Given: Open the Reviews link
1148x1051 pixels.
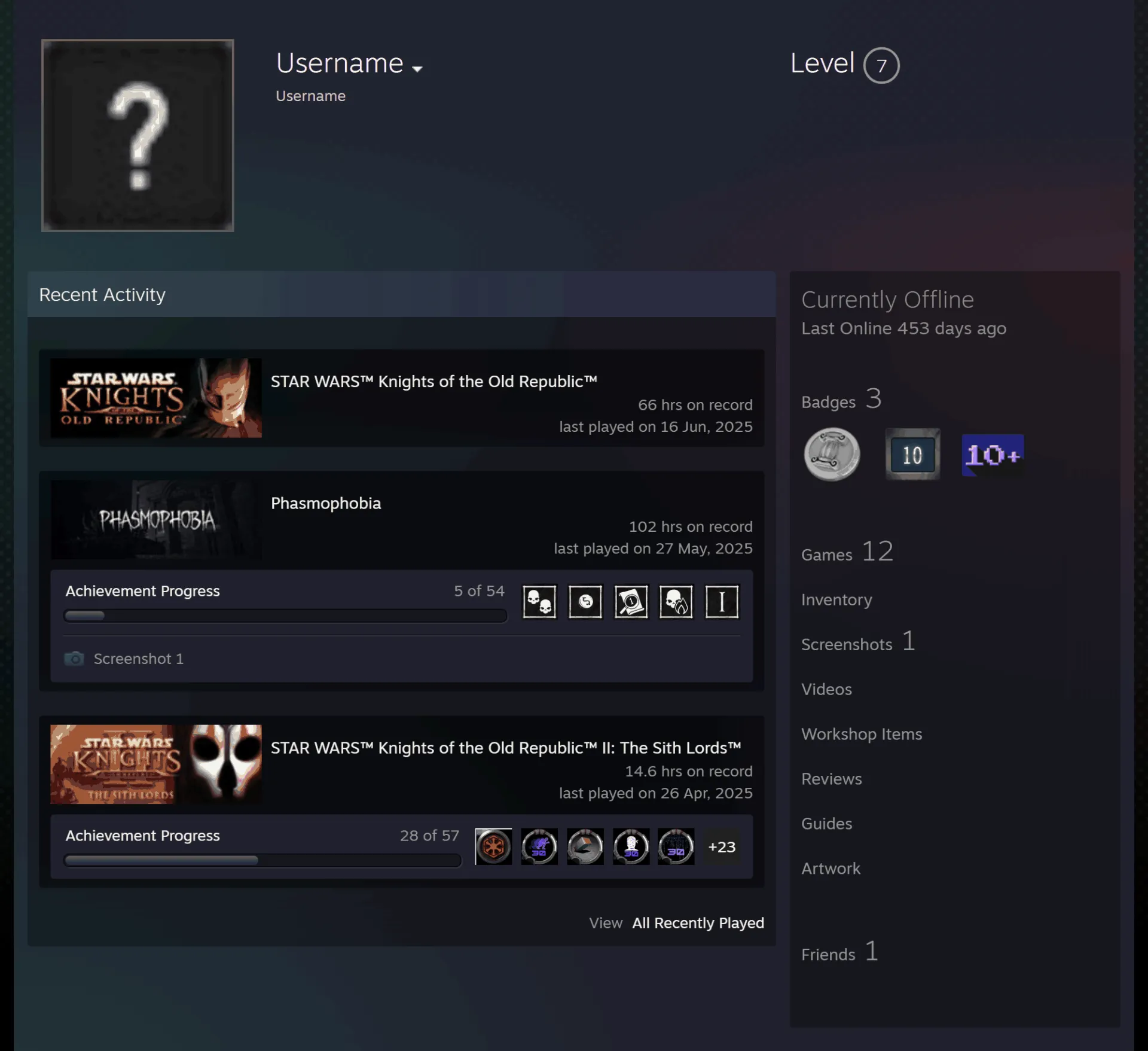Looking at the screenshot, I should point(832,779).
